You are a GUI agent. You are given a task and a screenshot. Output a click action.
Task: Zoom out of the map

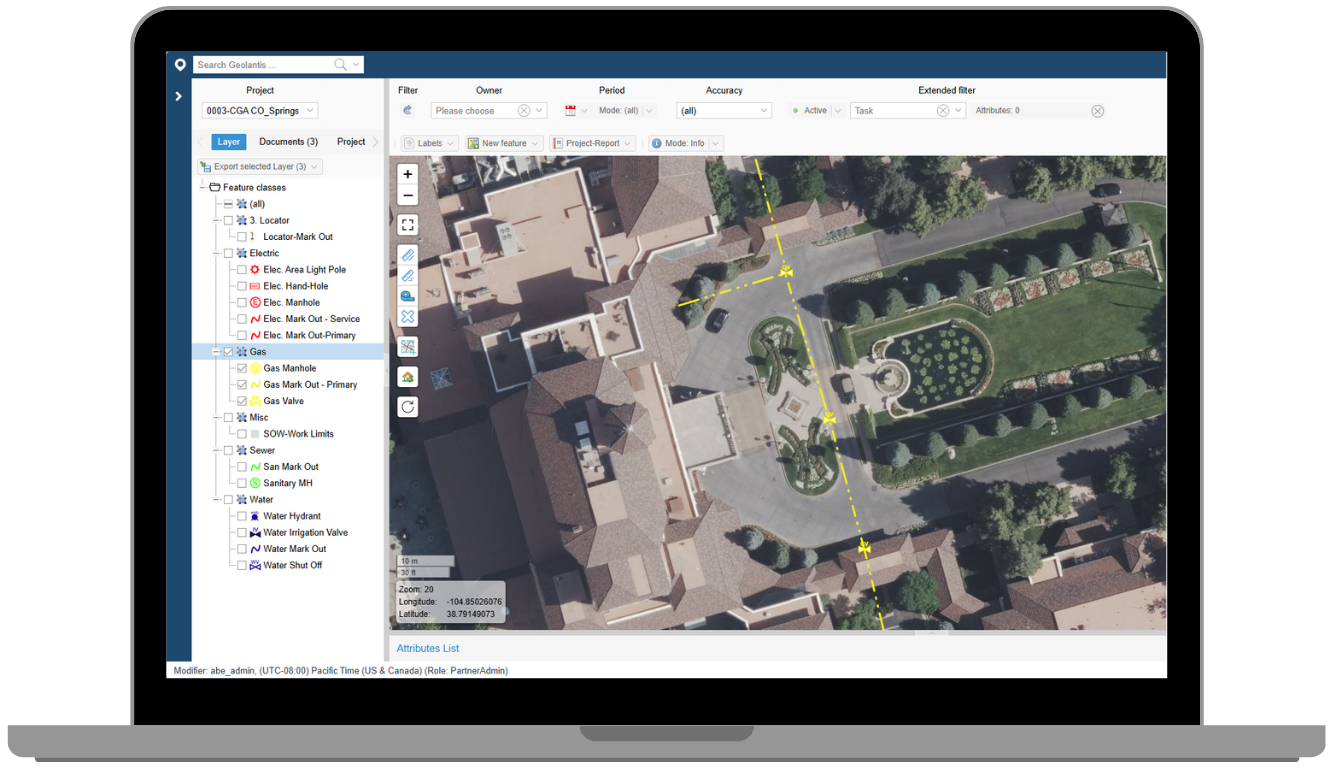click(x=407, y=195)
